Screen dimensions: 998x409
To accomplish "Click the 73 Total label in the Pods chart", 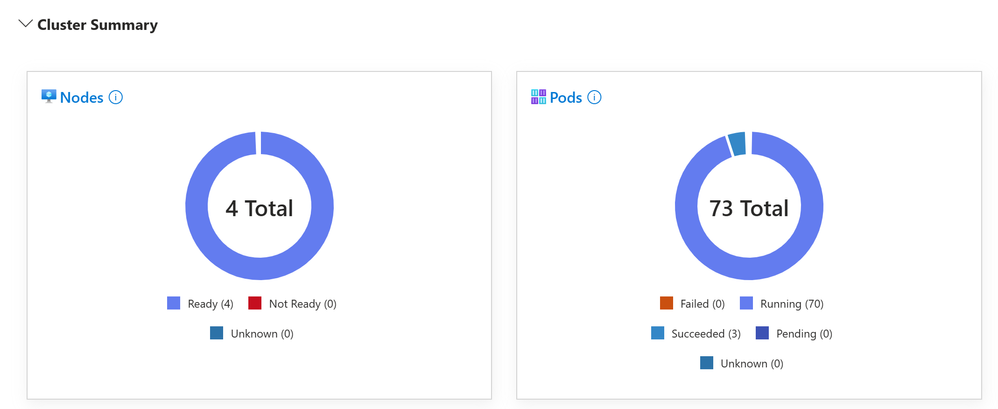I will (x=749, y=208).
